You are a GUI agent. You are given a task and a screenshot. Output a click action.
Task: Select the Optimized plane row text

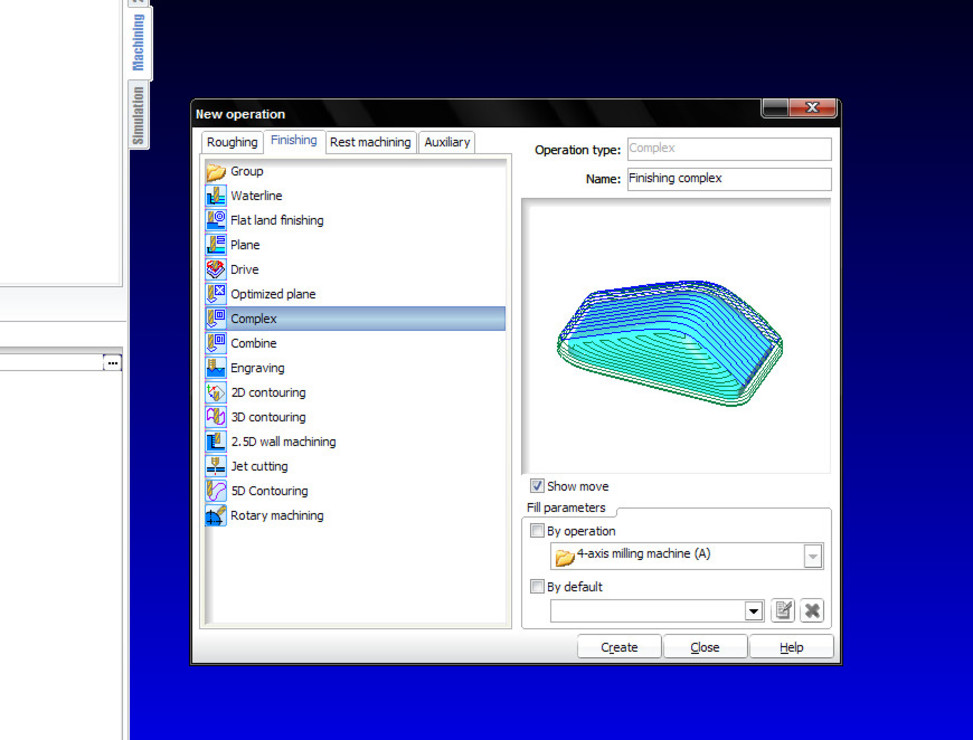273,294
